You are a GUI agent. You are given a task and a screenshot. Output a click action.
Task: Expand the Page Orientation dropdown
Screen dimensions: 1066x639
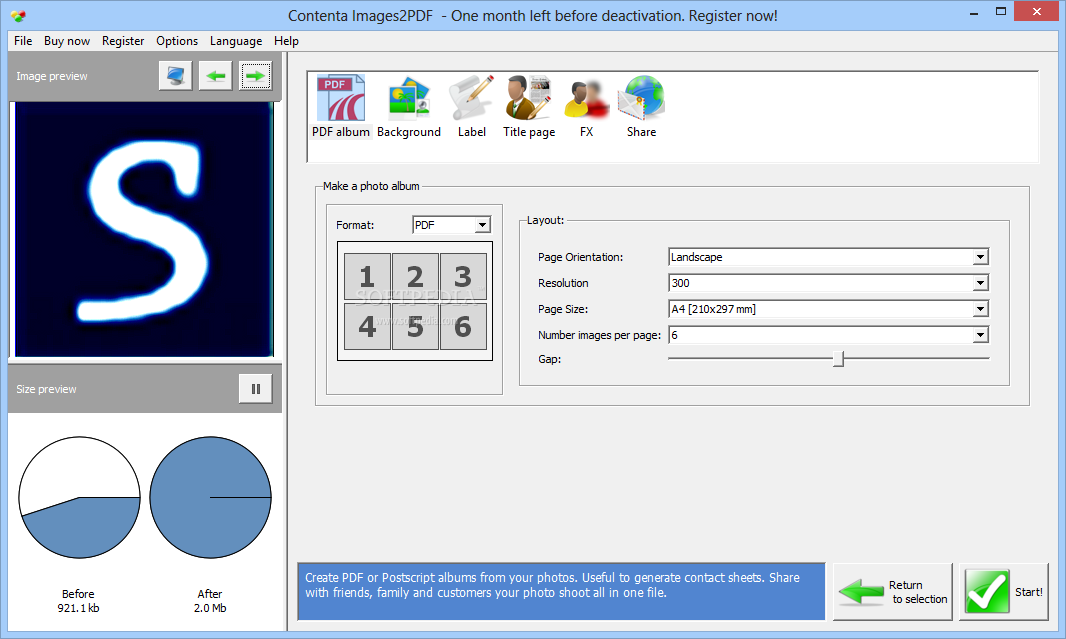coord(980,257)
